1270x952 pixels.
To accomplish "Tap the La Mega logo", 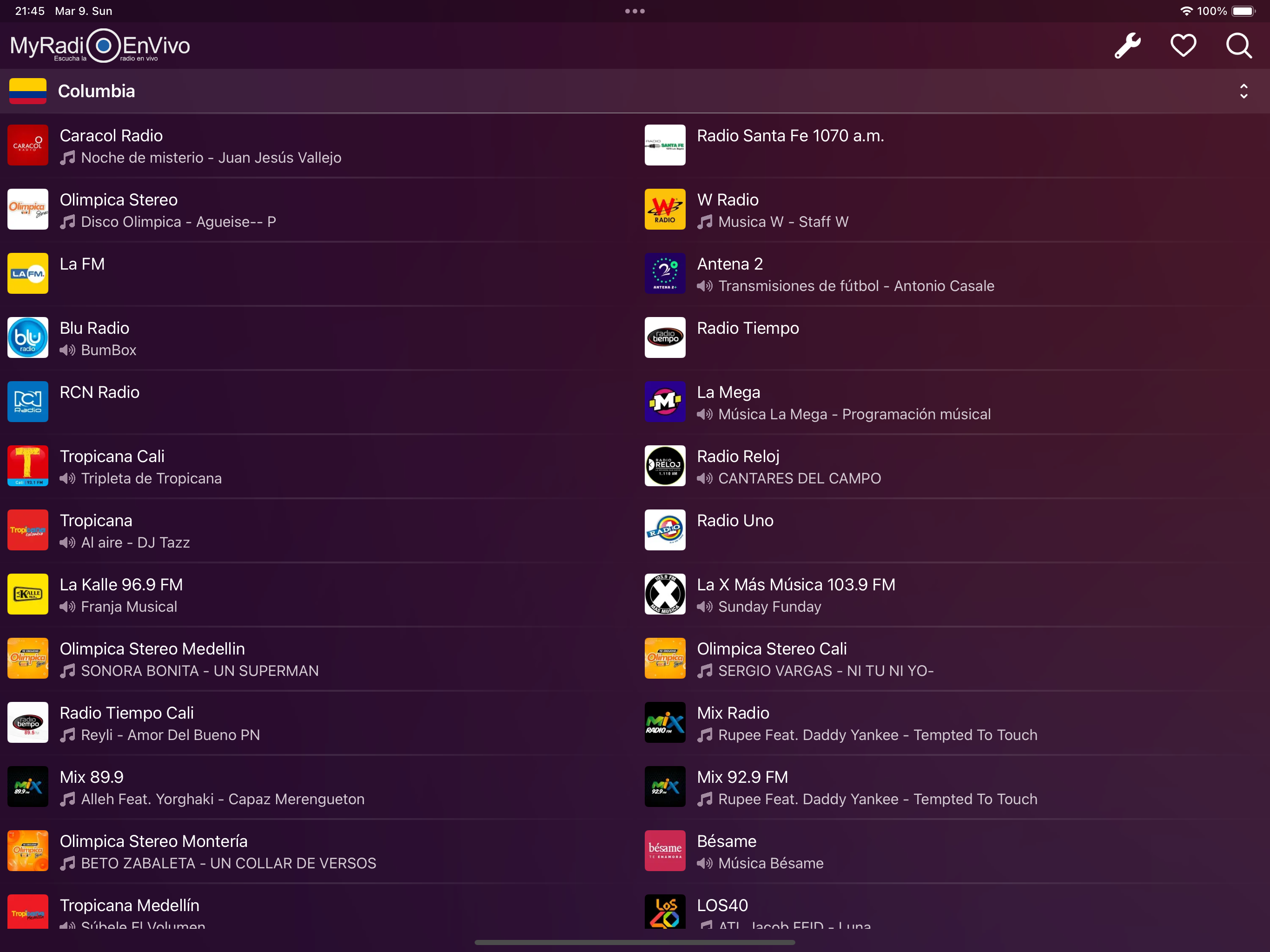I will 665,402.
